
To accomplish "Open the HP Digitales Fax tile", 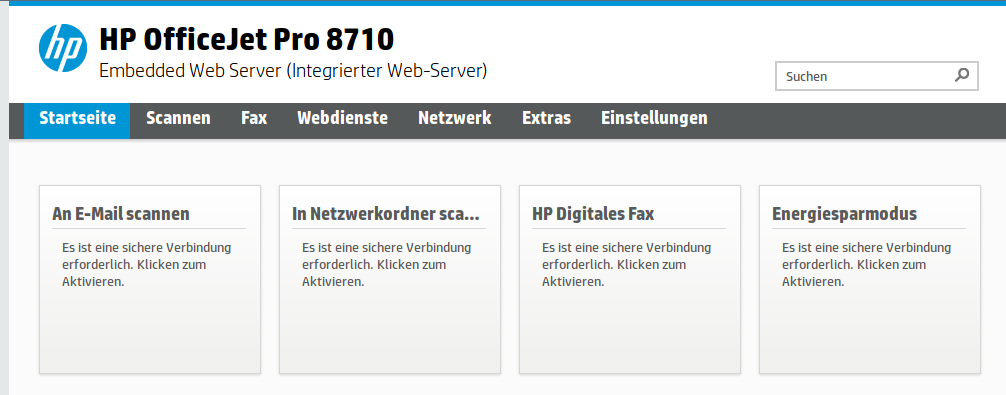I will 629,280.
